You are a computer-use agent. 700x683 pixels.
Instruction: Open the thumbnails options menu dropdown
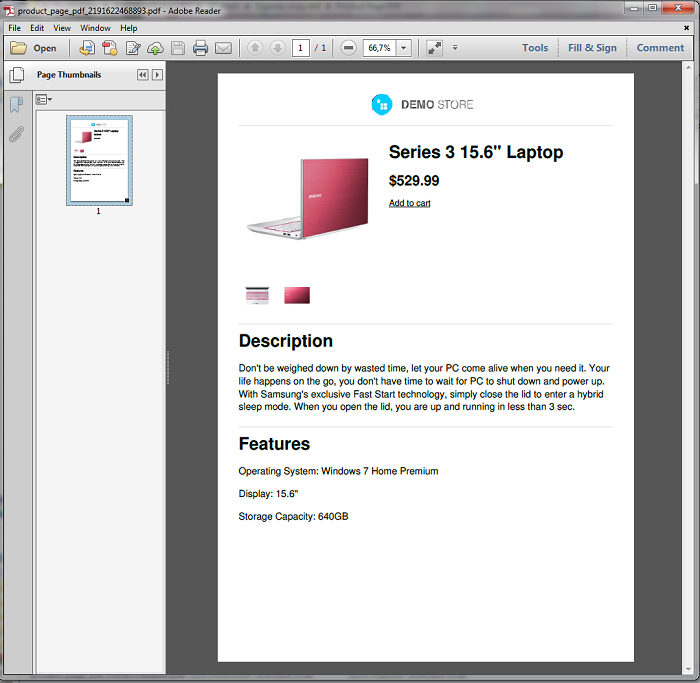[43, 100]
